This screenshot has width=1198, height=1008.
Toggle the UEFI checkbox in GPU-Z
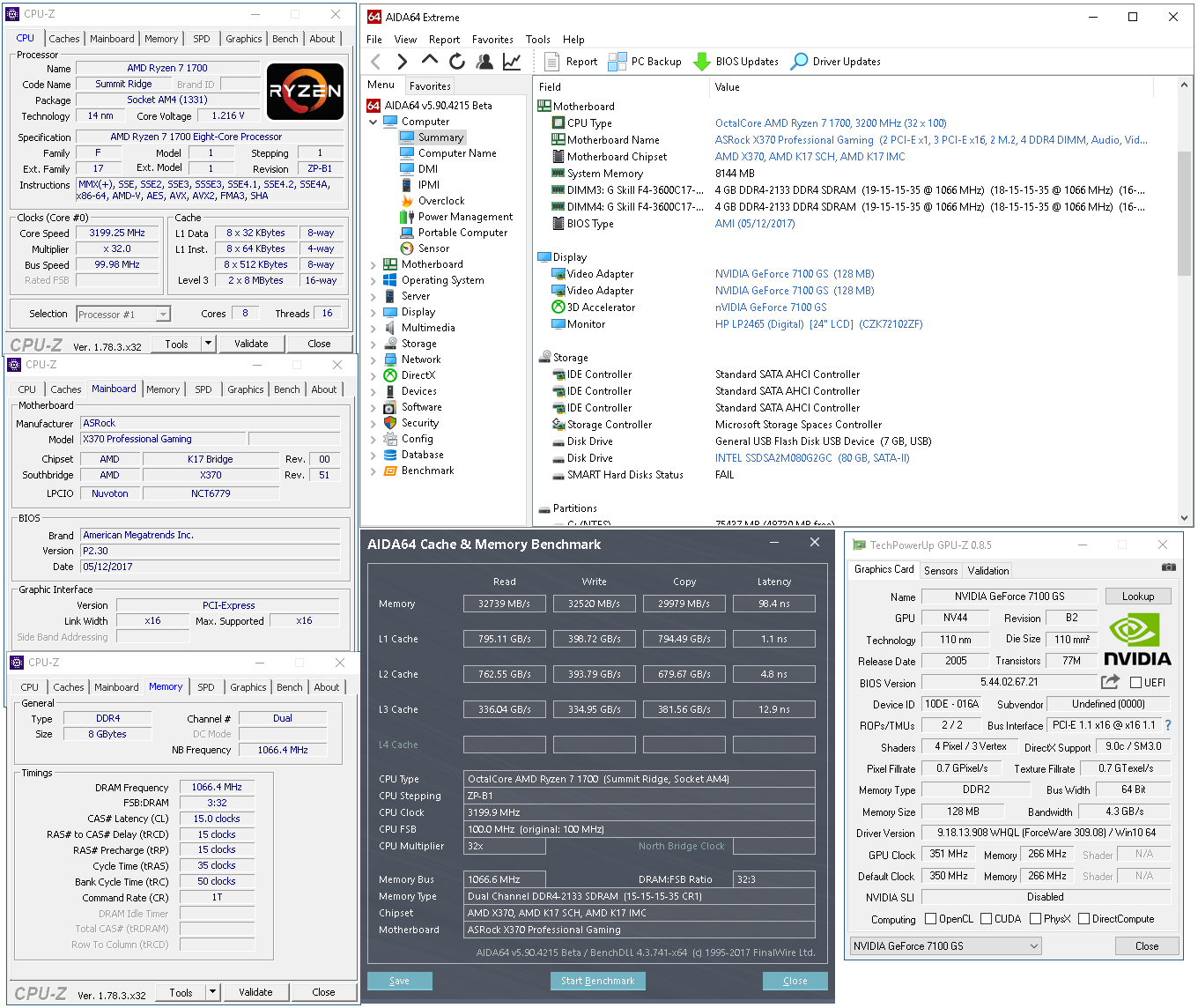[x=1136, y=683]
